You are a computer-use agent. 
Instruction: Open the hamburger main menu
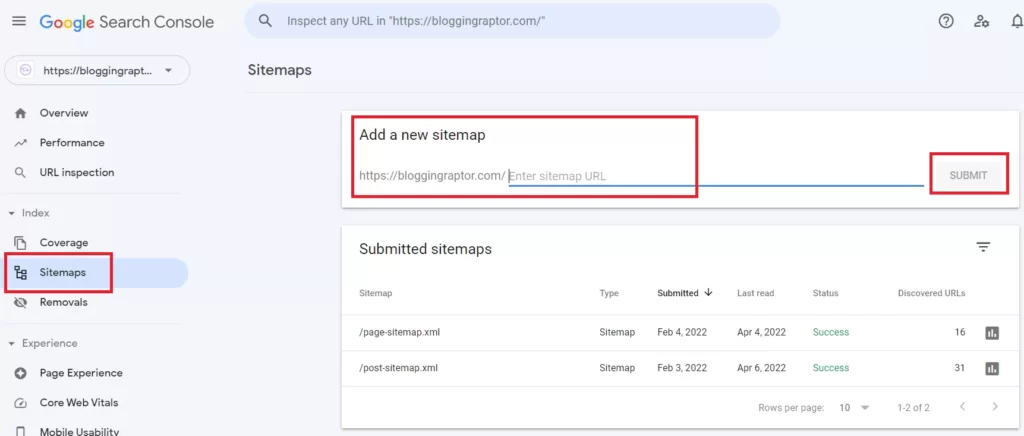click(x=20, y=22)
